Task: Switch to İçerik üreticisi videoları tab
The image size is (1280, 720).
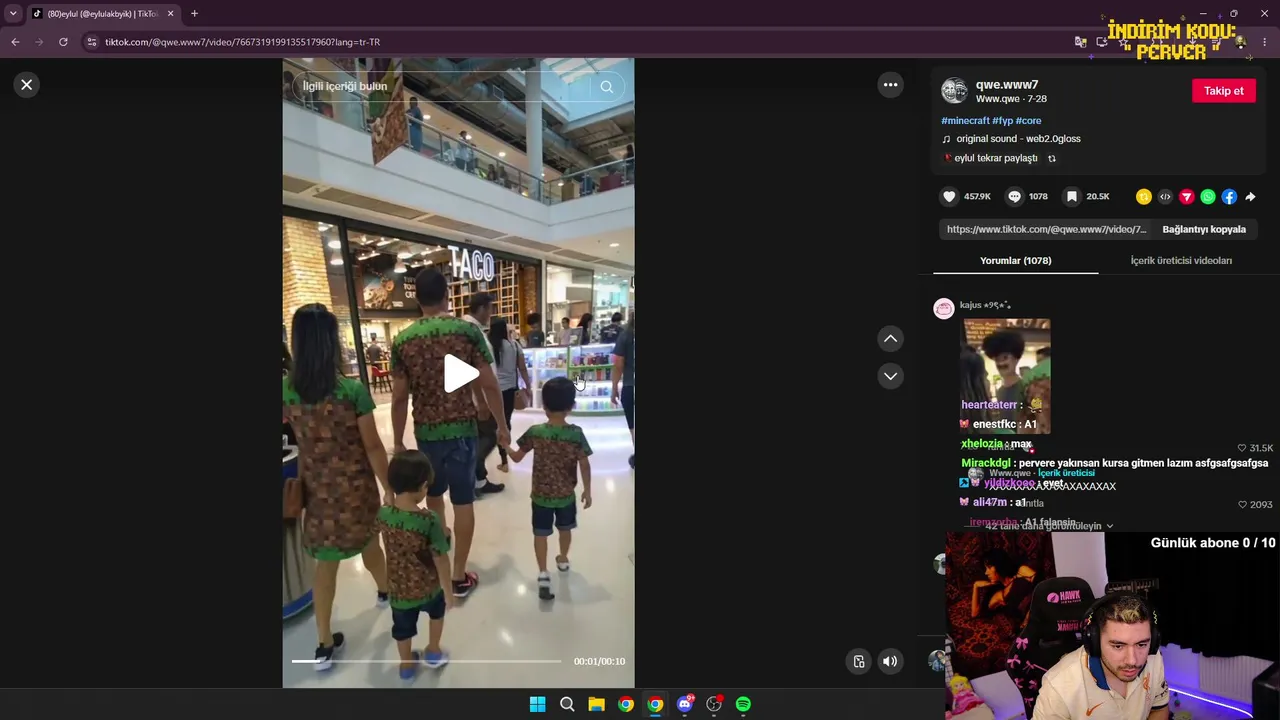Action: (x=1181, y=261)
